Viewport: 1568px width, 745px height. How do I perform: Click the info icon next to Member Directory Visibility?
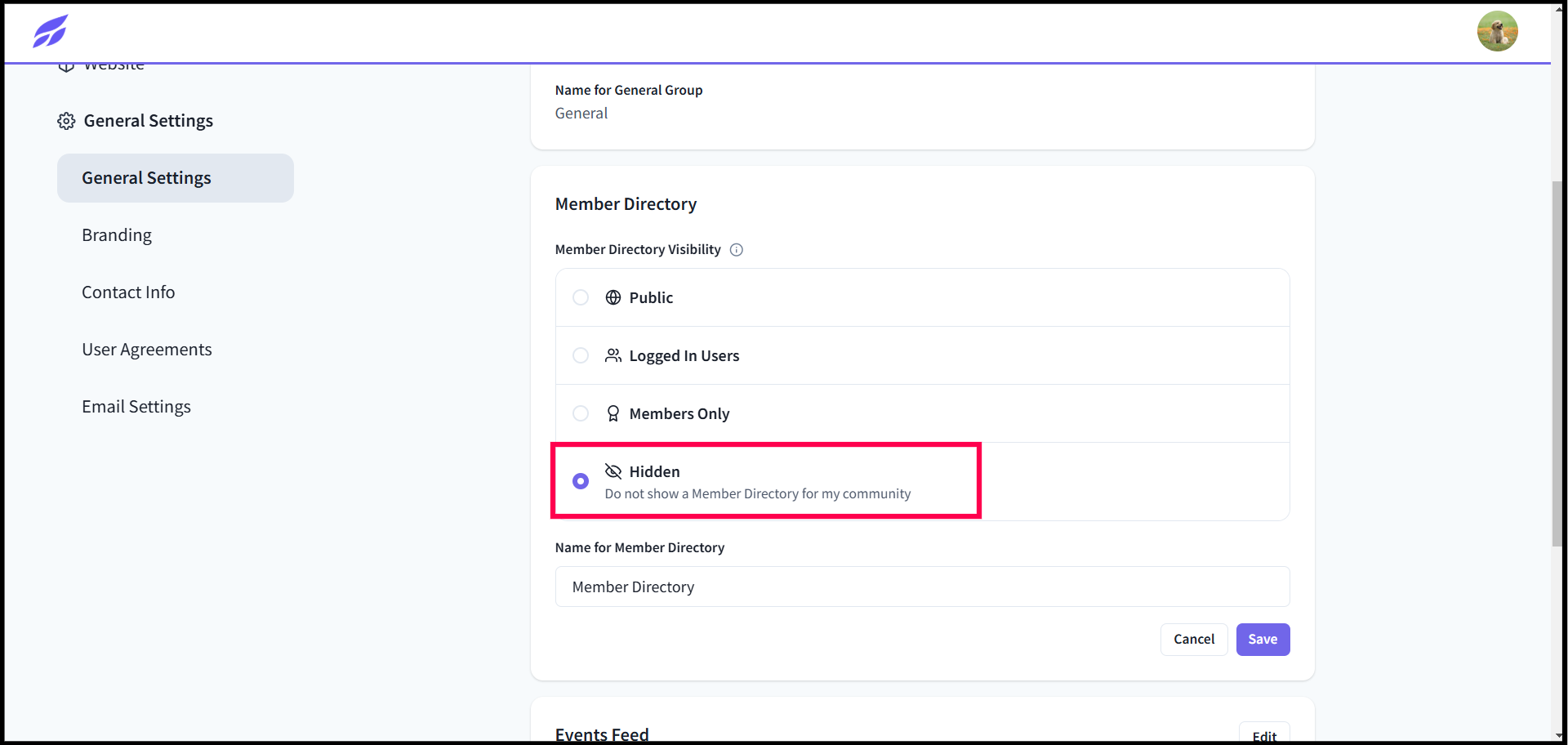pos(737,250)
